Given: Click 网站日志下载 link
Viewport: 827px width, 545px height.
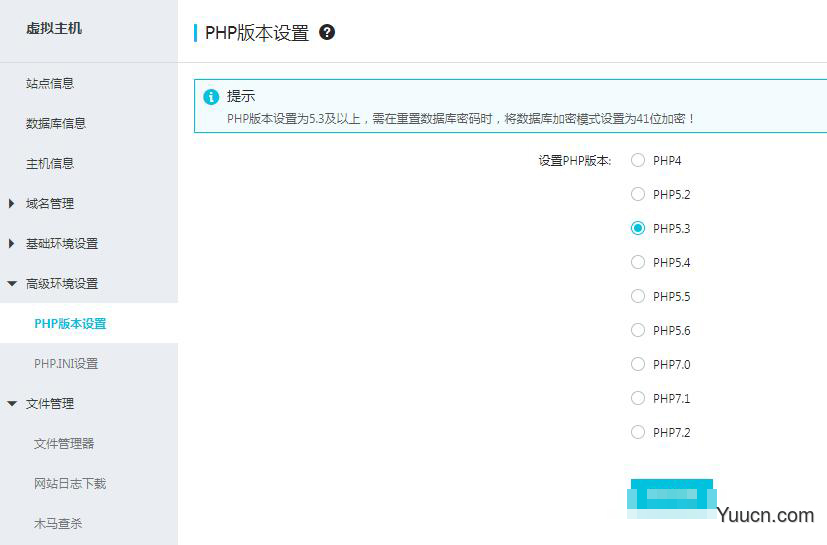Looking at the screenshot, I should (x=70, y=484).
